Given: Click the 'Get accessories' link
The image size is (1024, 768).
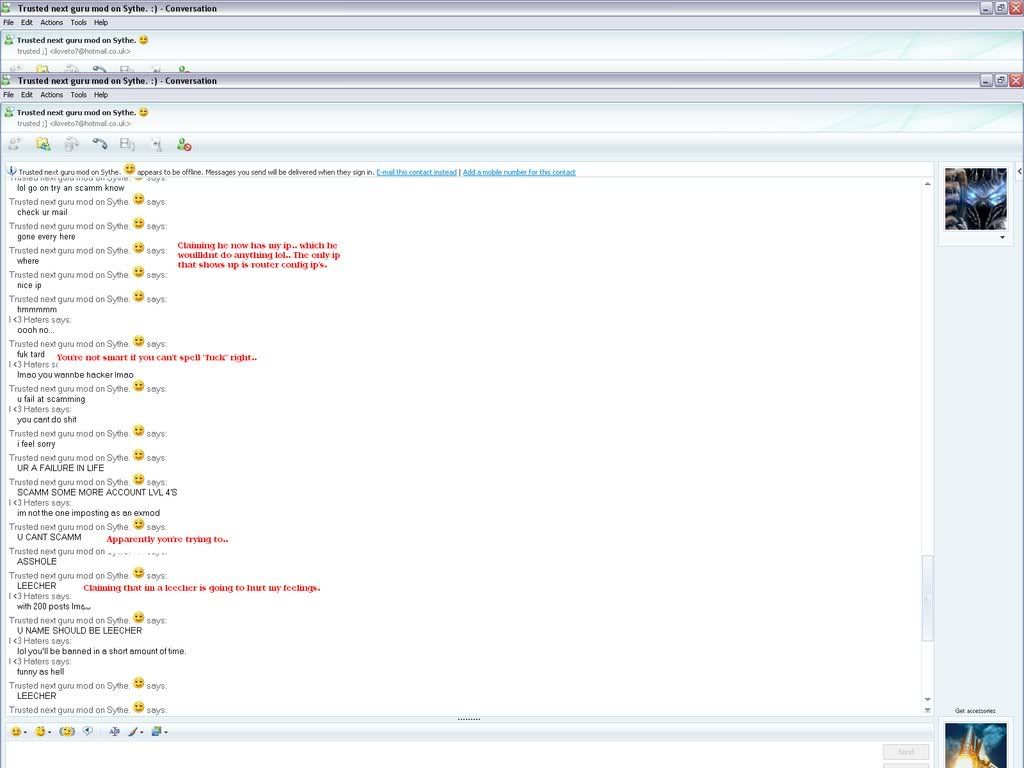Looking at the screenshot, I should coord(975,711).
